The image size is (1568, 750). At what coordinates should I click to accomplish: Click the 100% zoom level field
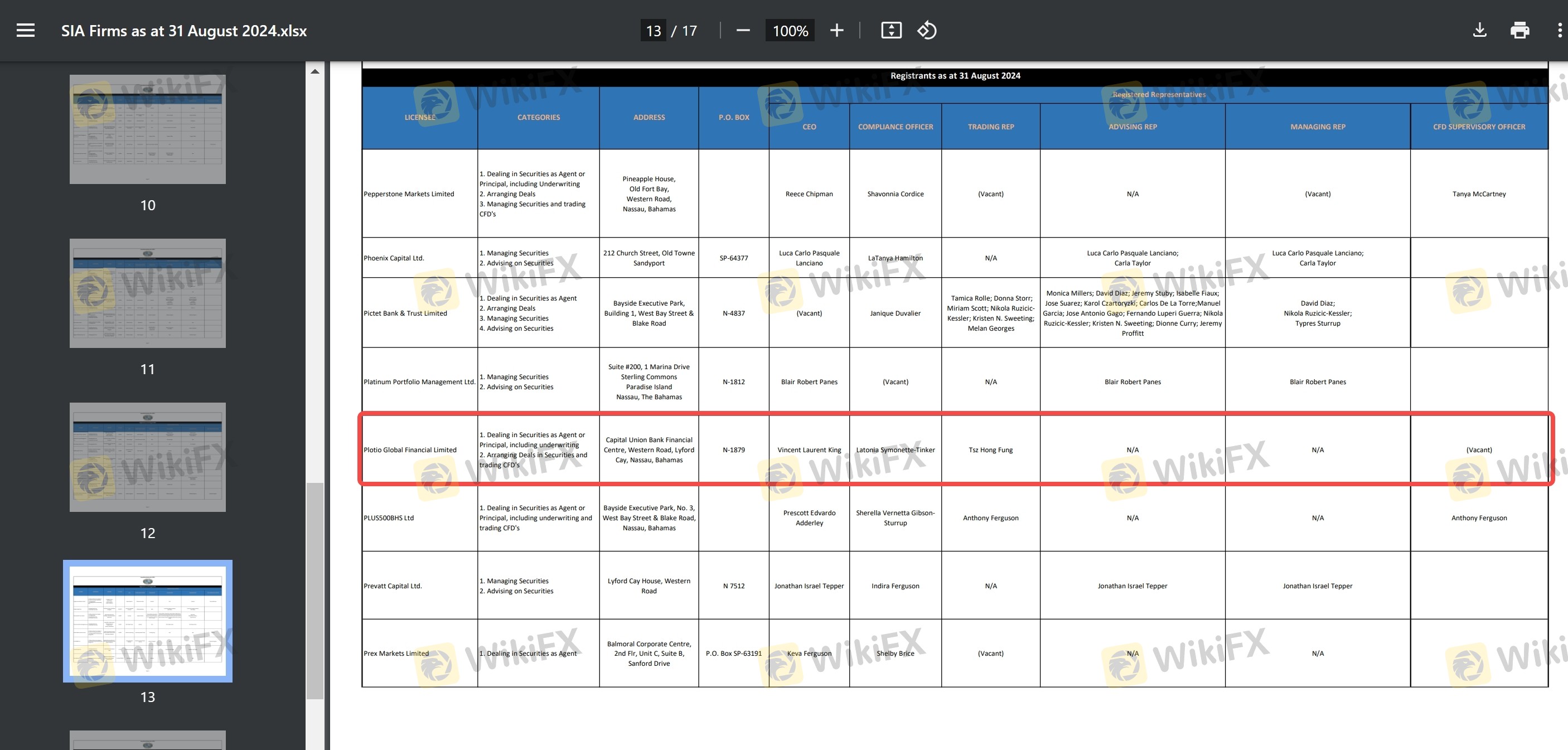pyautogui.click(x=790, y=31)
